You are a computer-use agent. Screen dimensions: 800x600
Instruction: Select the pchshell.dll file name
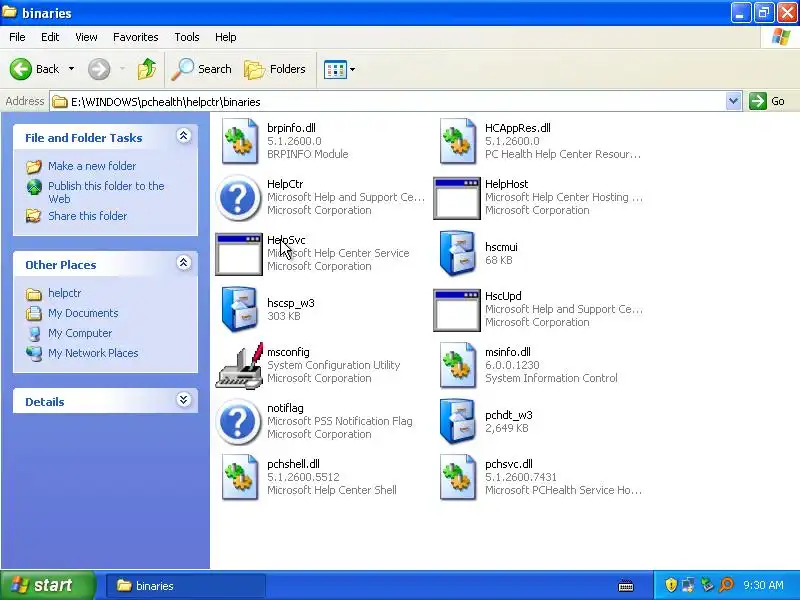pyautogui.click(x=293, y=464)
